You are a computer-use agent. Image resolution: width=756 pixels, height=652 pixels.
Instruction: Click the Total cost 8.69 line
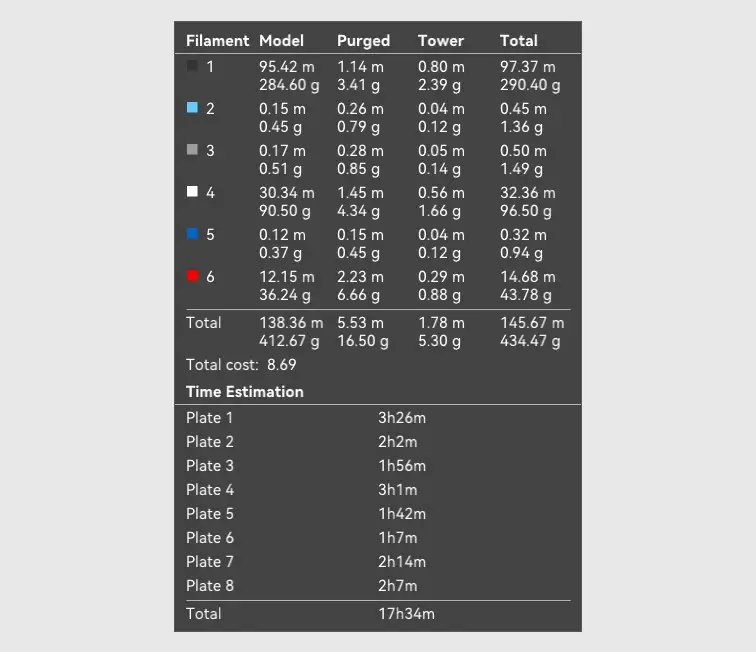(241, 365)
